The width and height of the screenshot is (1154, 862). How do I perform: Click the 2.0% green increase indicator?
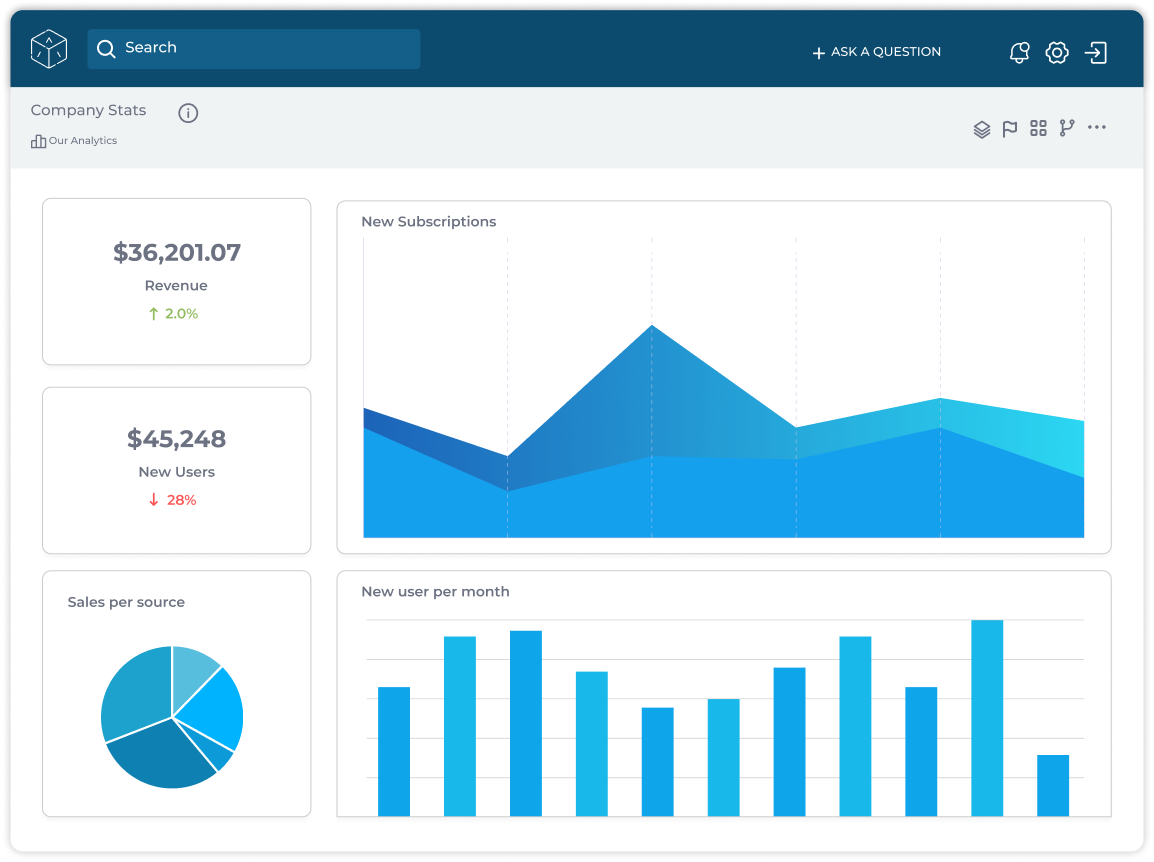click(x=174, y=314)
